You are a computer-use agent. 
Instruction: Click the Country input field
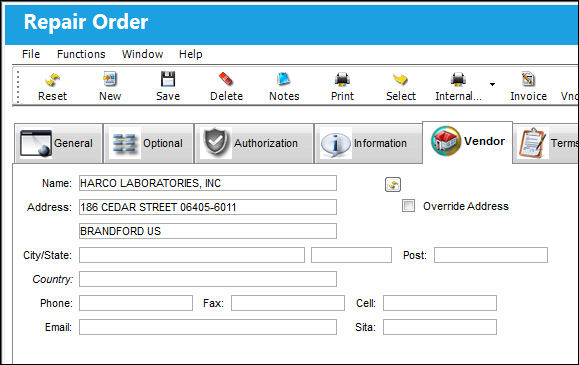[x=208, y=279]
